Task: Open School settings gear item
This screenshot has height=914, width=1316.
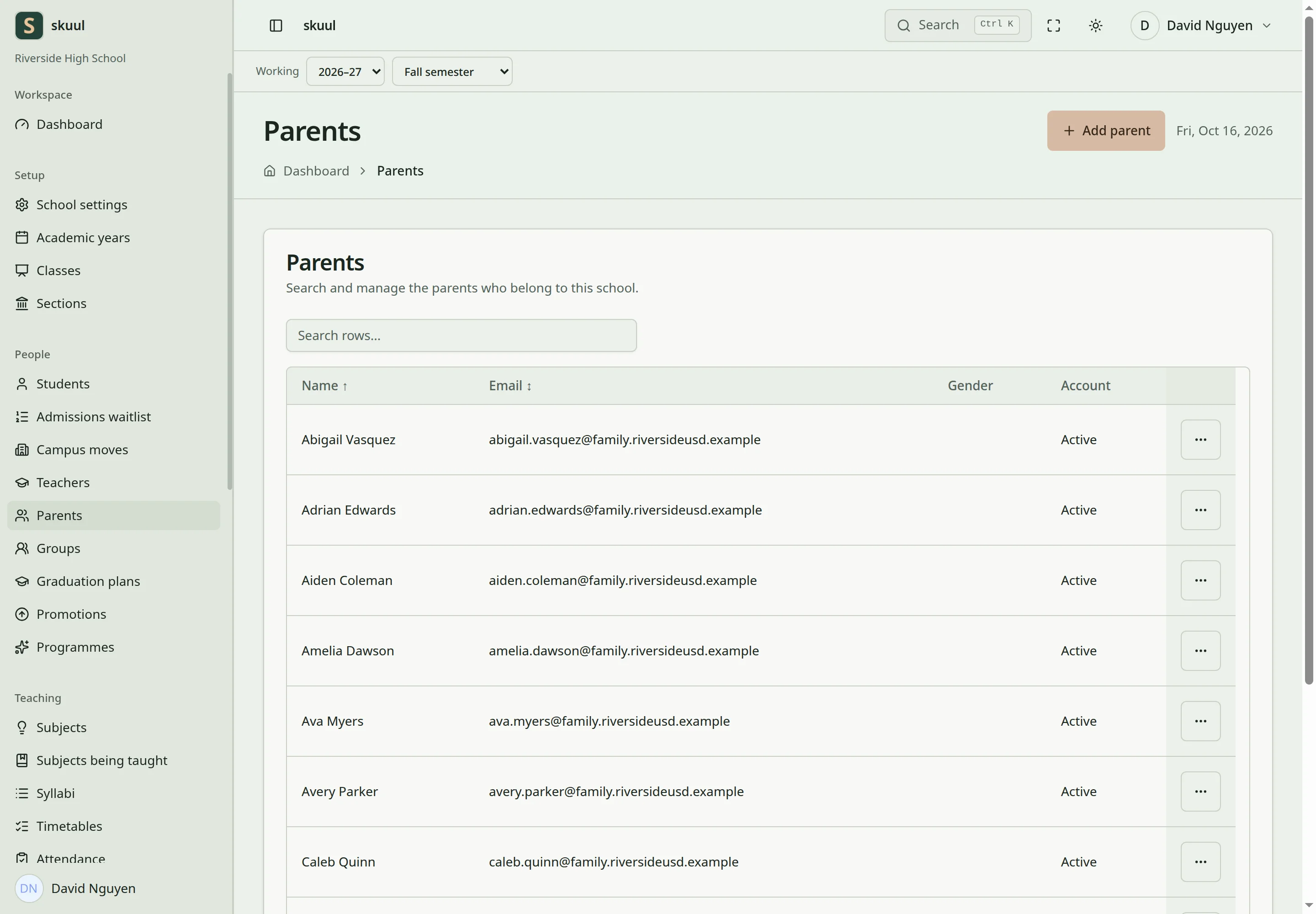Action: point(113,204)
